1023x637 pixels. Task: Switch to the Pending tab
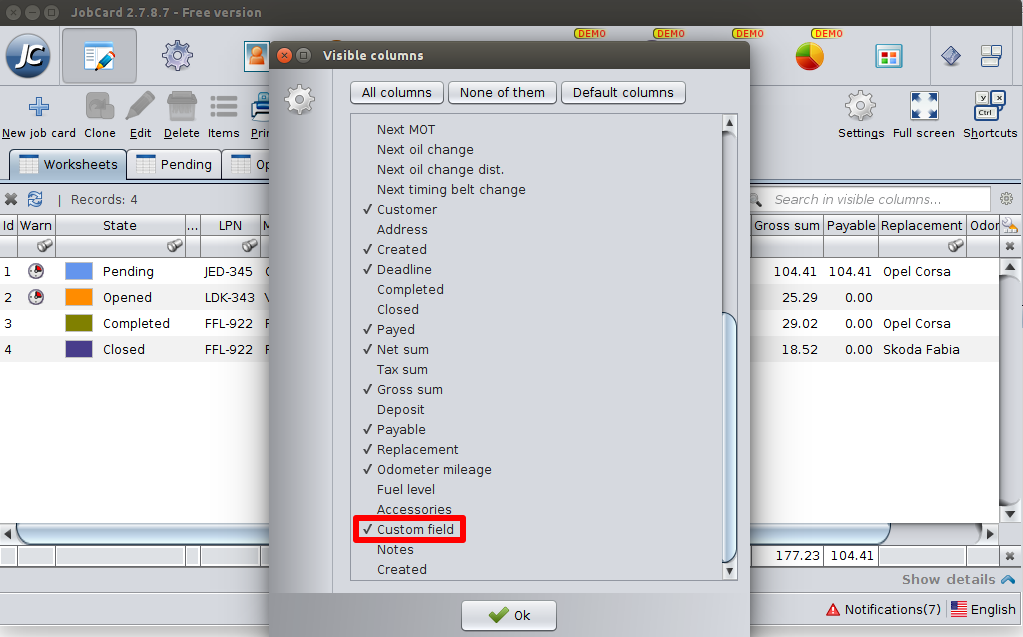click(x=174, y=165)
